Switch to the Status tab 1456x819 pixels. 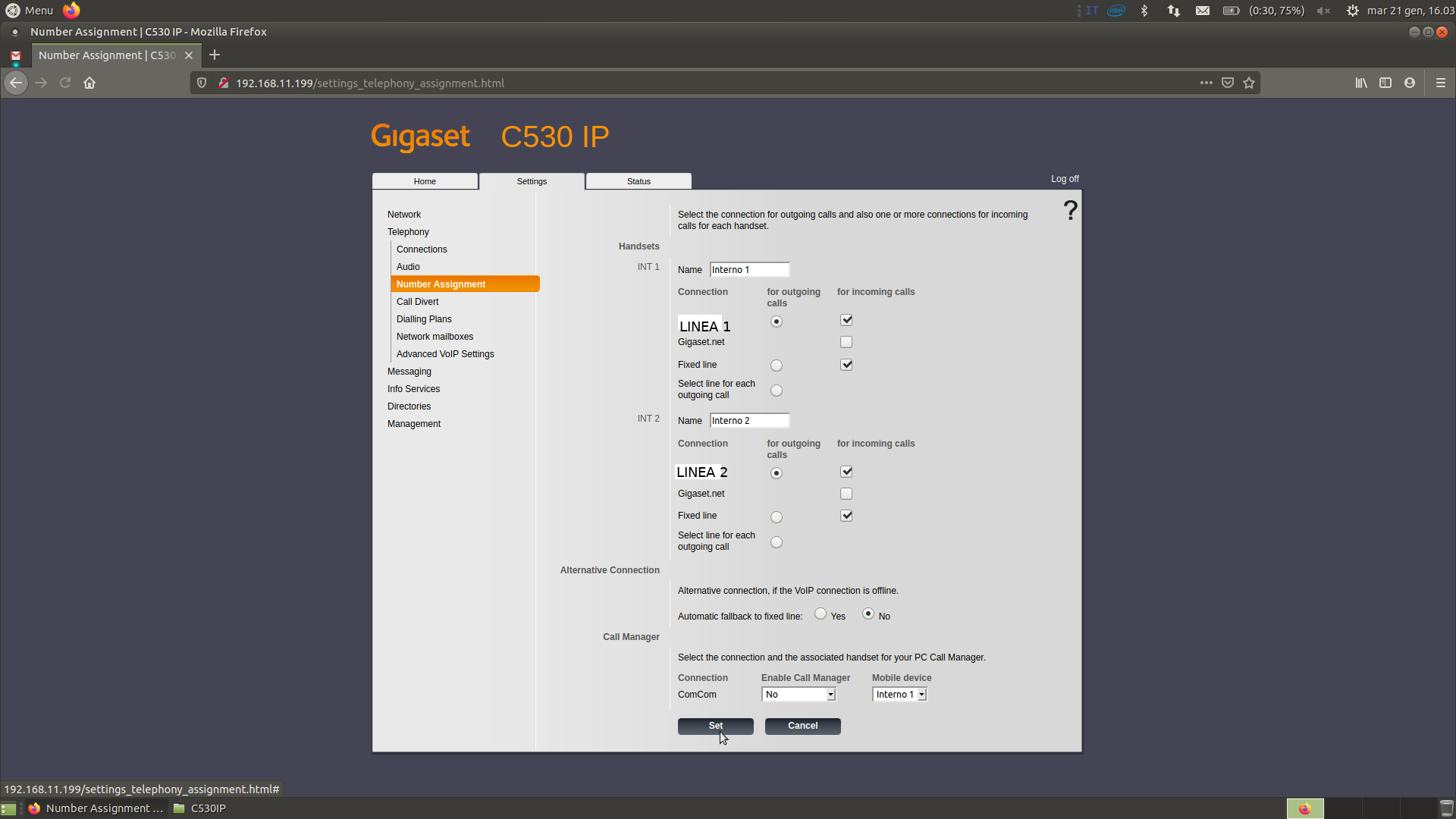click(x=639, y=181)
